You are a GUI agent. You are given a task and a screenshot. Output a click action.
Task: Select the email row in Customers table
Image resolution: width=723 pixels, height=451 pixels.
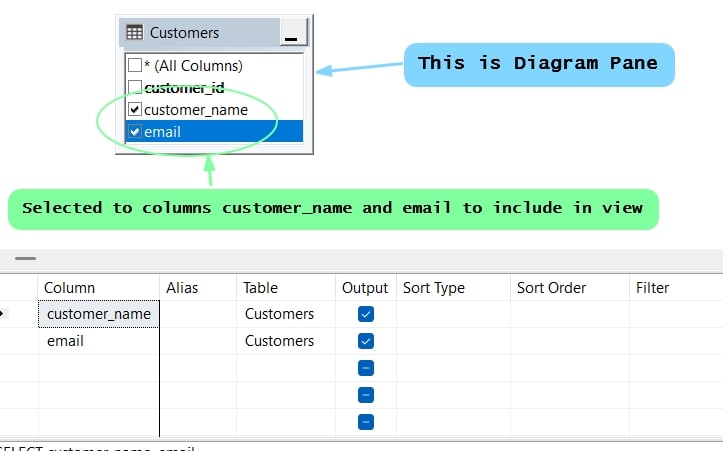coord(214,131)
